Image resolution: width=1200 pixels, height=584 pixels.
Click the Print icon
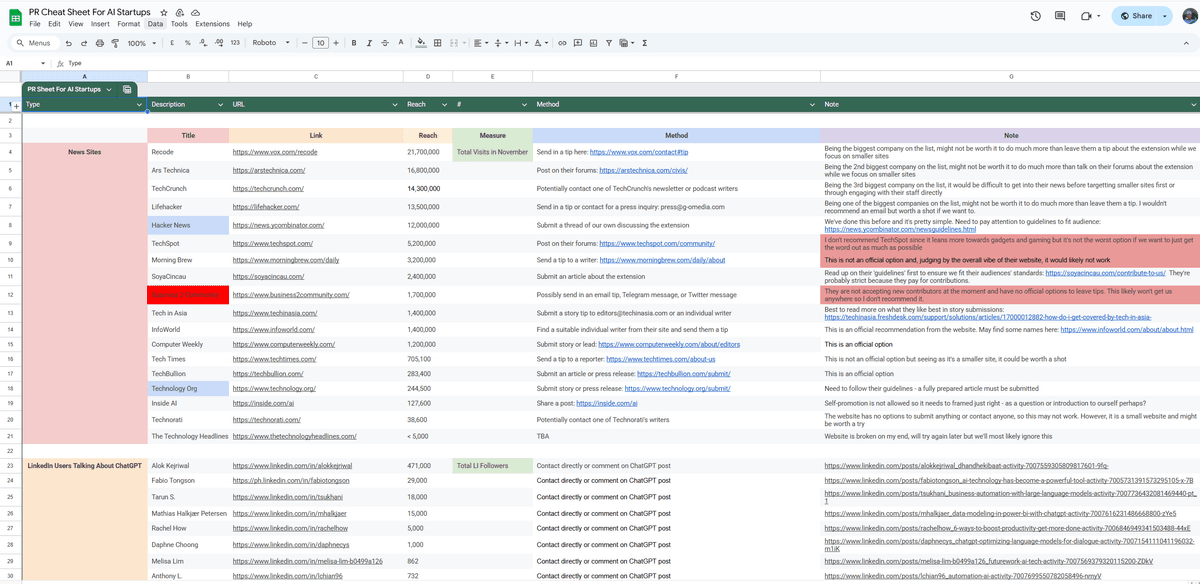coord(99,43)
